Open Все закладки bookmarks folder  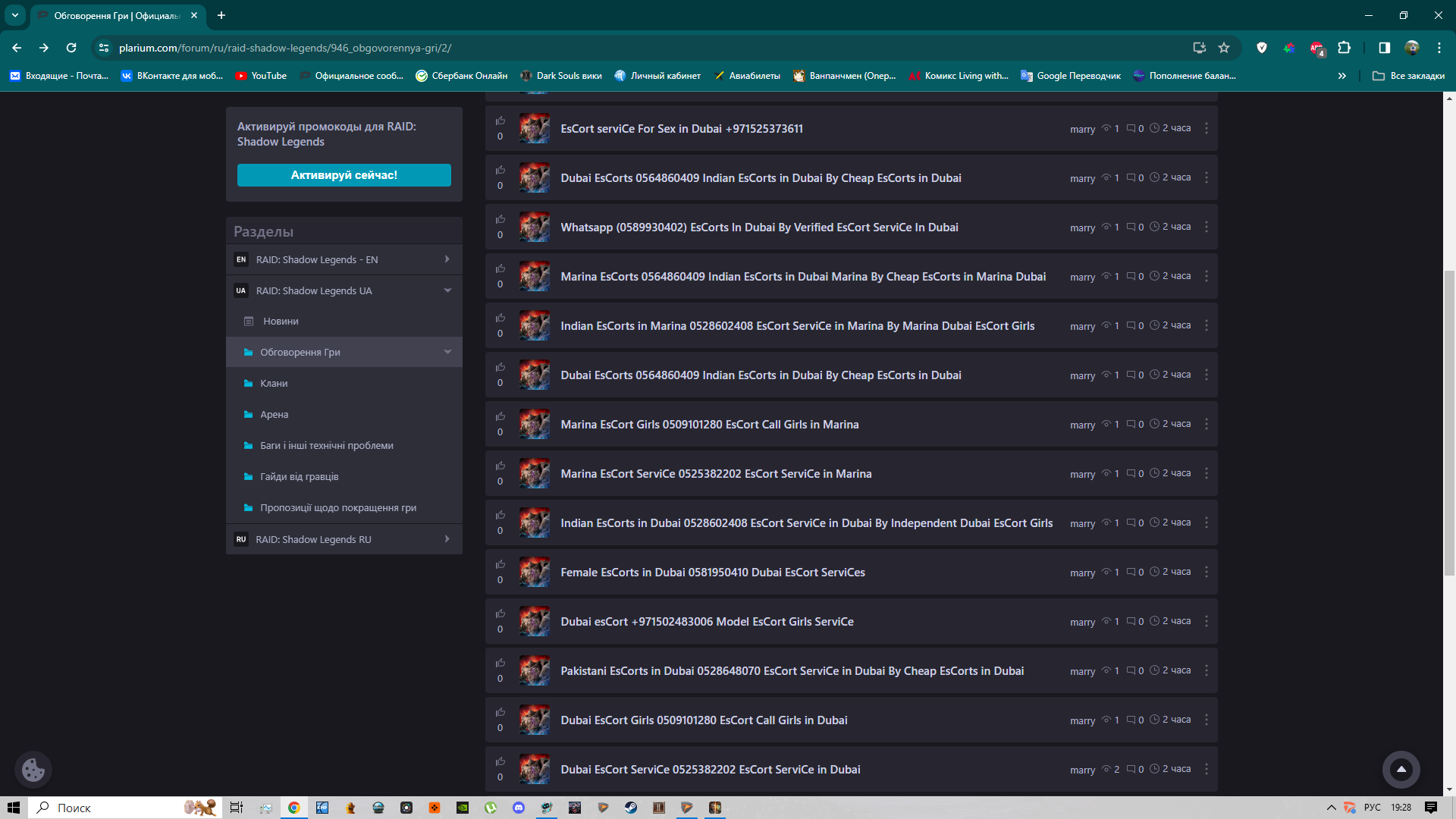point(1409,76)
